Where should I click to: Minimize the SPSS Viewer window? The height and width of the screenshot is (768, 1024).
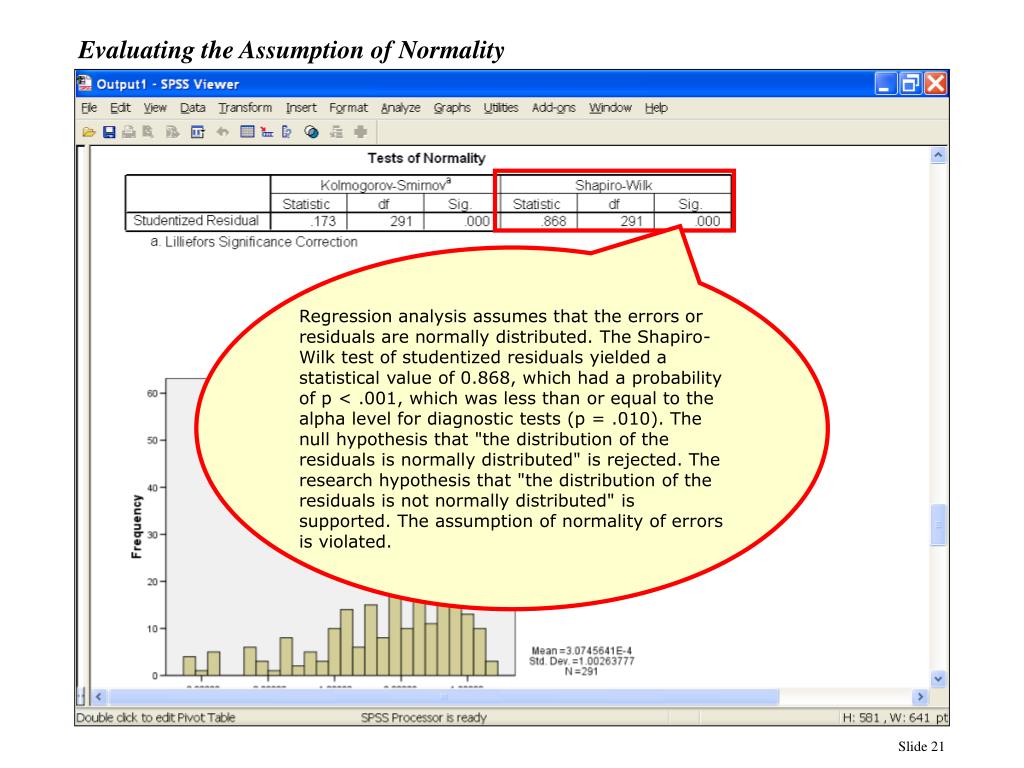[x=886, y=84]
